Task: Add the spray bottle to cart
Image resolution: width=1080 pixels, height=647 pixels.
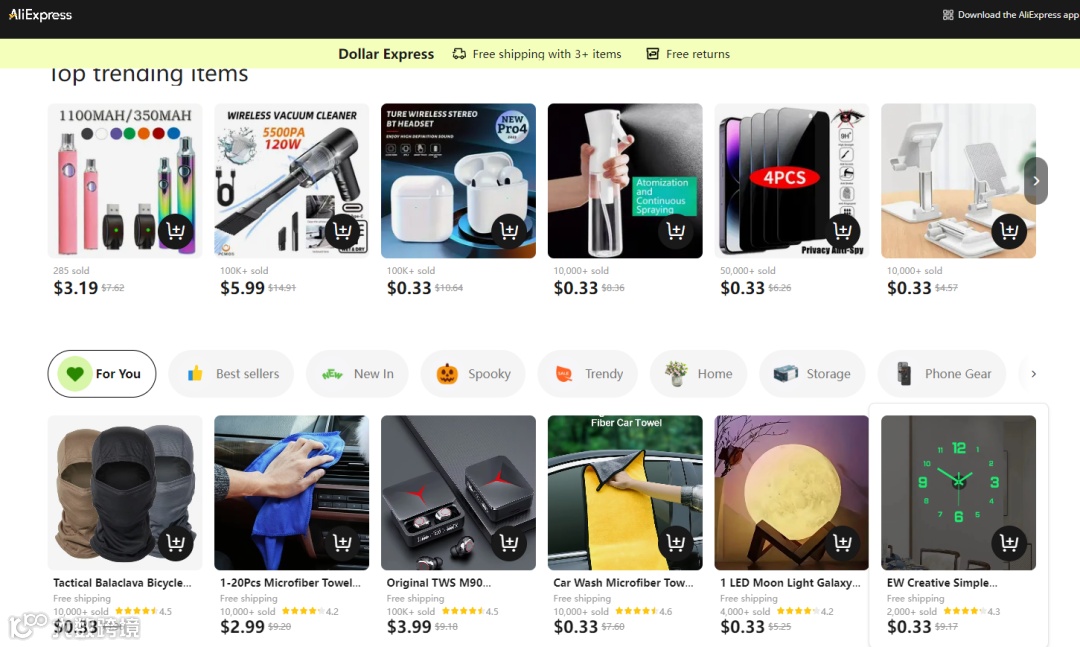Action: click(676, 231)
